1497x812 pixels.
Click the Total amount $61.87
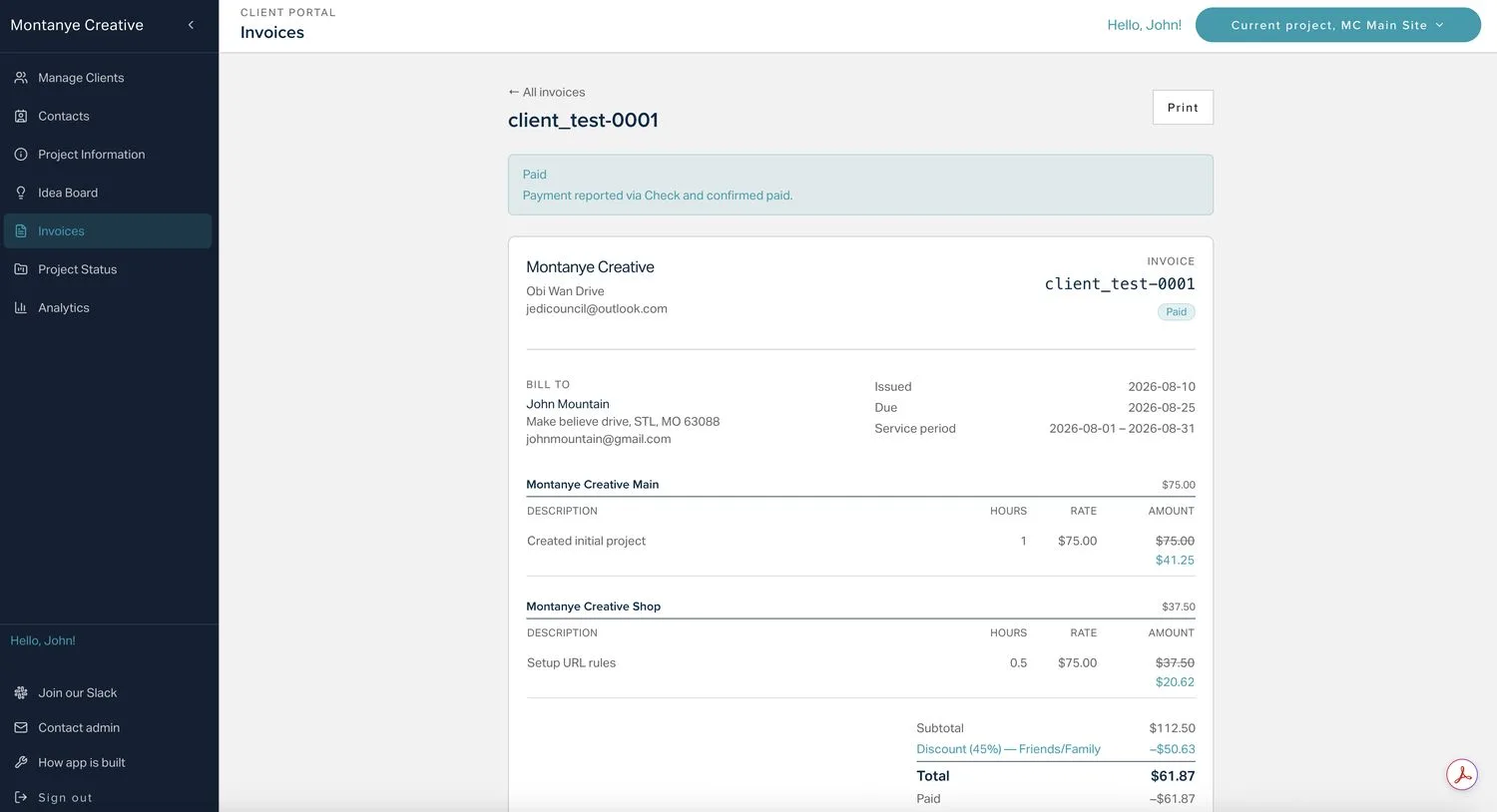click(x=1173, y=776)
